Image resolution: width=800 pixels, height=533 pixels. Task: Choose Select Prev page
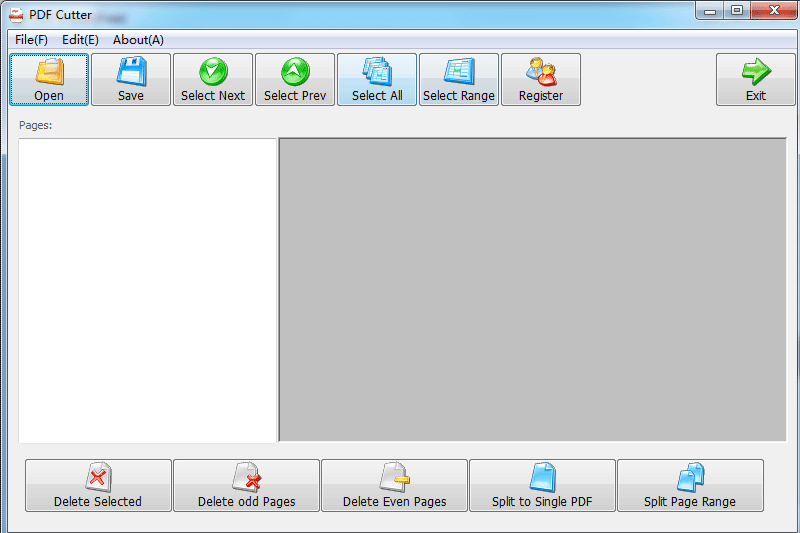[x=295, y=80]
